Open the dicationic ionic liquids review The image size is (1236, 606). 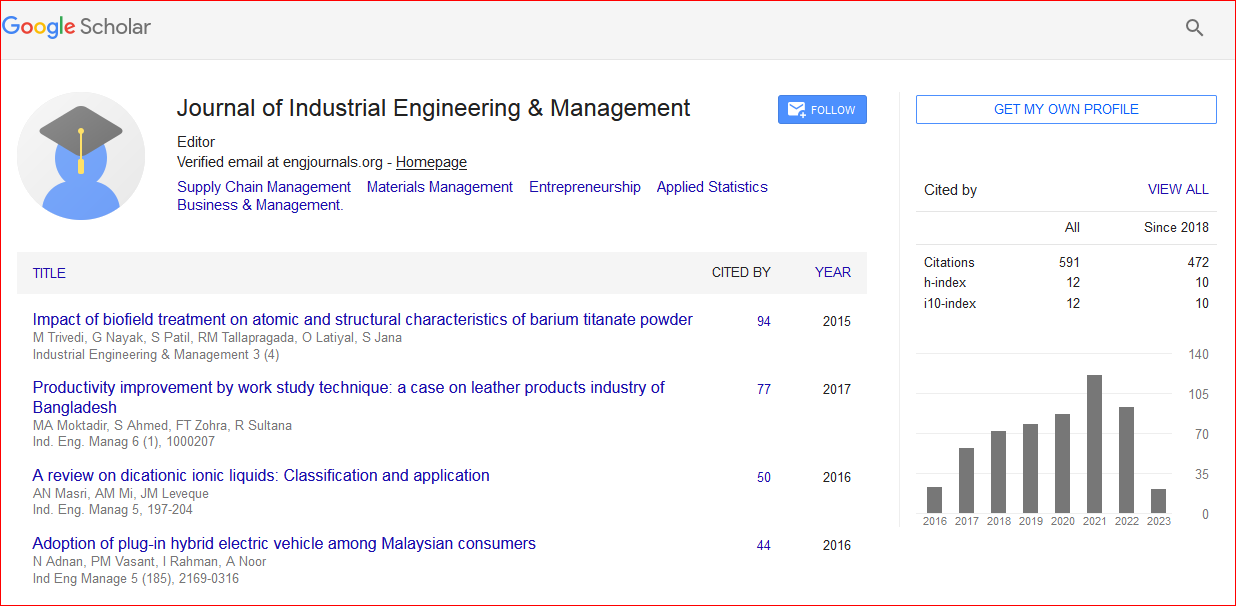(x=261, y=476)
